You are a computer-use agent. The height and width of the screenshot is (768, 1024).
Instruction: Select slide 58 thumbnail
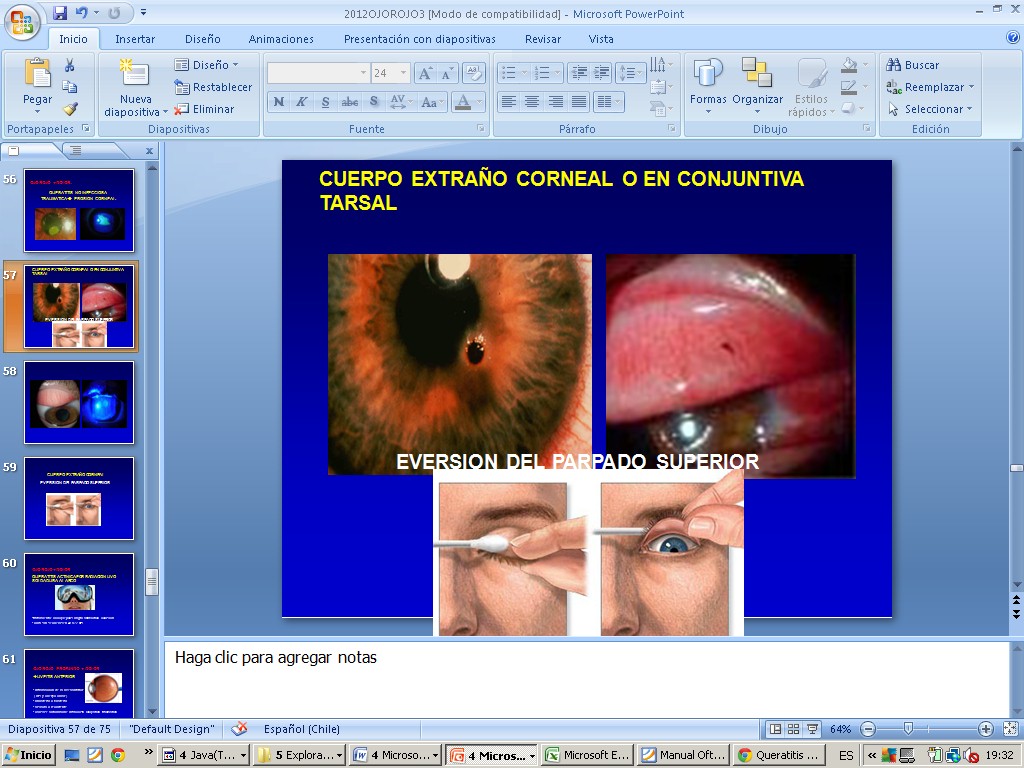coord(79,402)
